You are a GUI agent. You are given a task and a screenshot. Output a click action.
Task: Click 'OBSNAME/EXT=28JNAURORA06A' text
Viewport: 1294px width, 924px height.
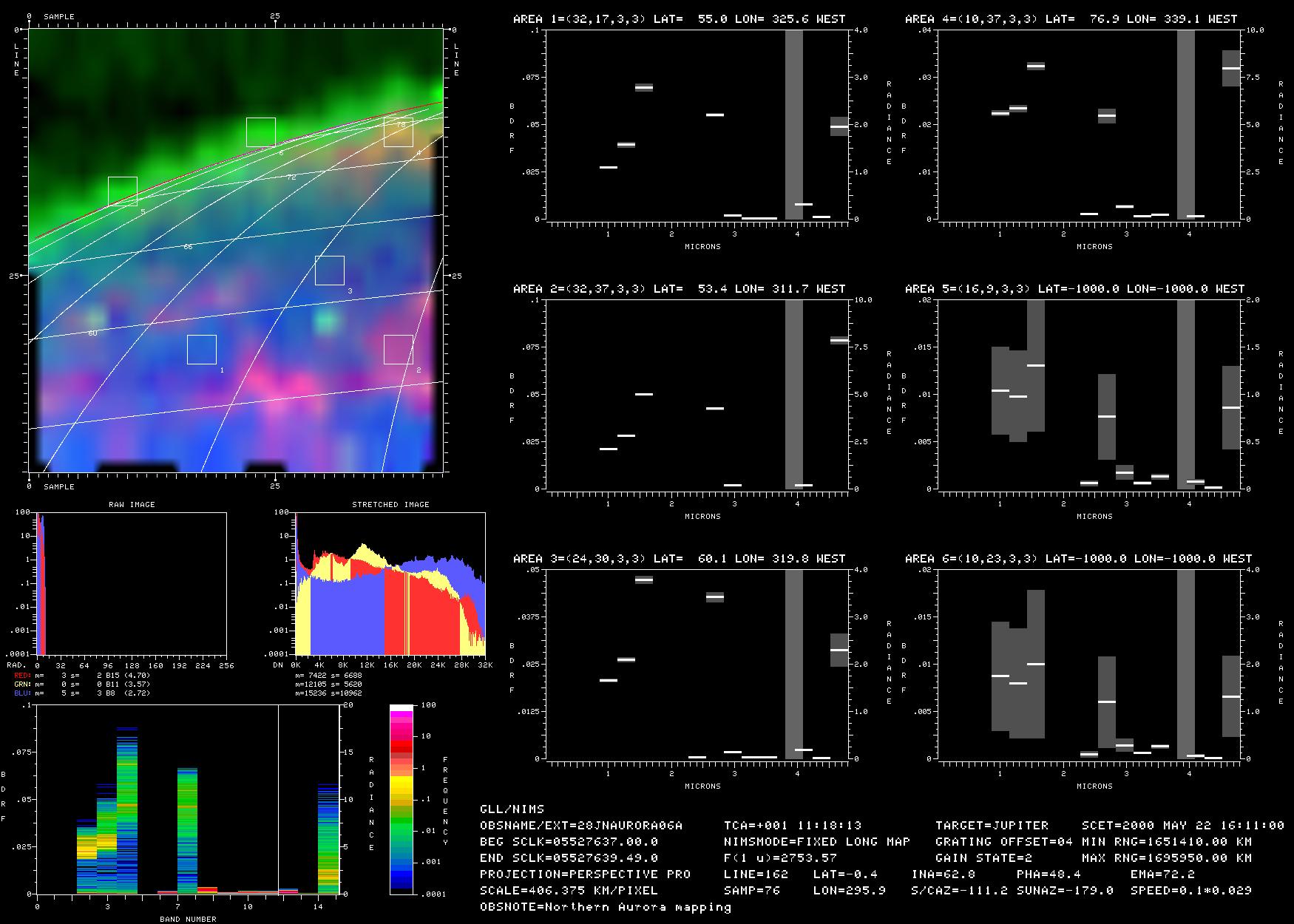581,826
